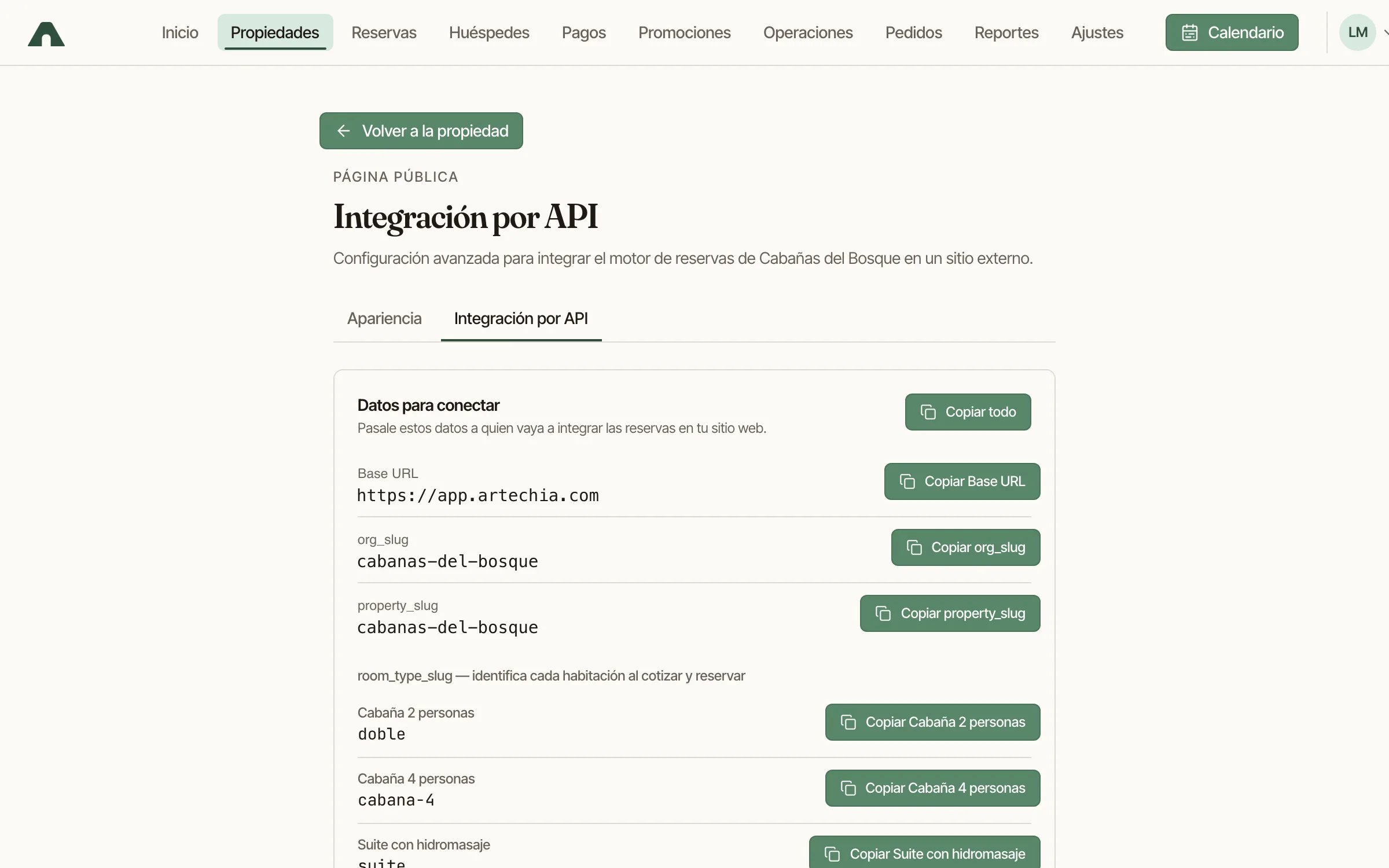
Task: Click the copy icon in Copiar property_slug
Action: pos(883,613)
